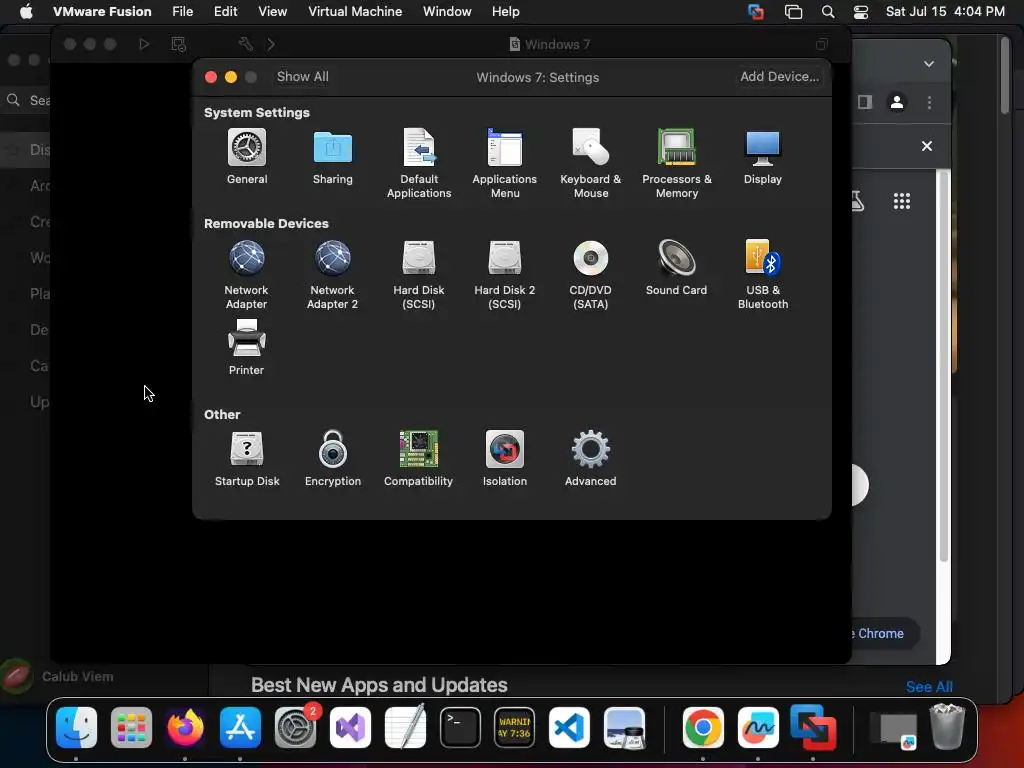
Task: Click the Chrome labs flask icon
Action: pyautogui.click(x=857, y=200)
